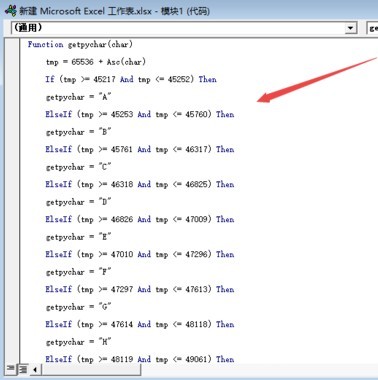Click the horizontal scrollbar left arrow
Image resolution: width=378 pixels, height=380 pixels.
(x=35, y=369)
